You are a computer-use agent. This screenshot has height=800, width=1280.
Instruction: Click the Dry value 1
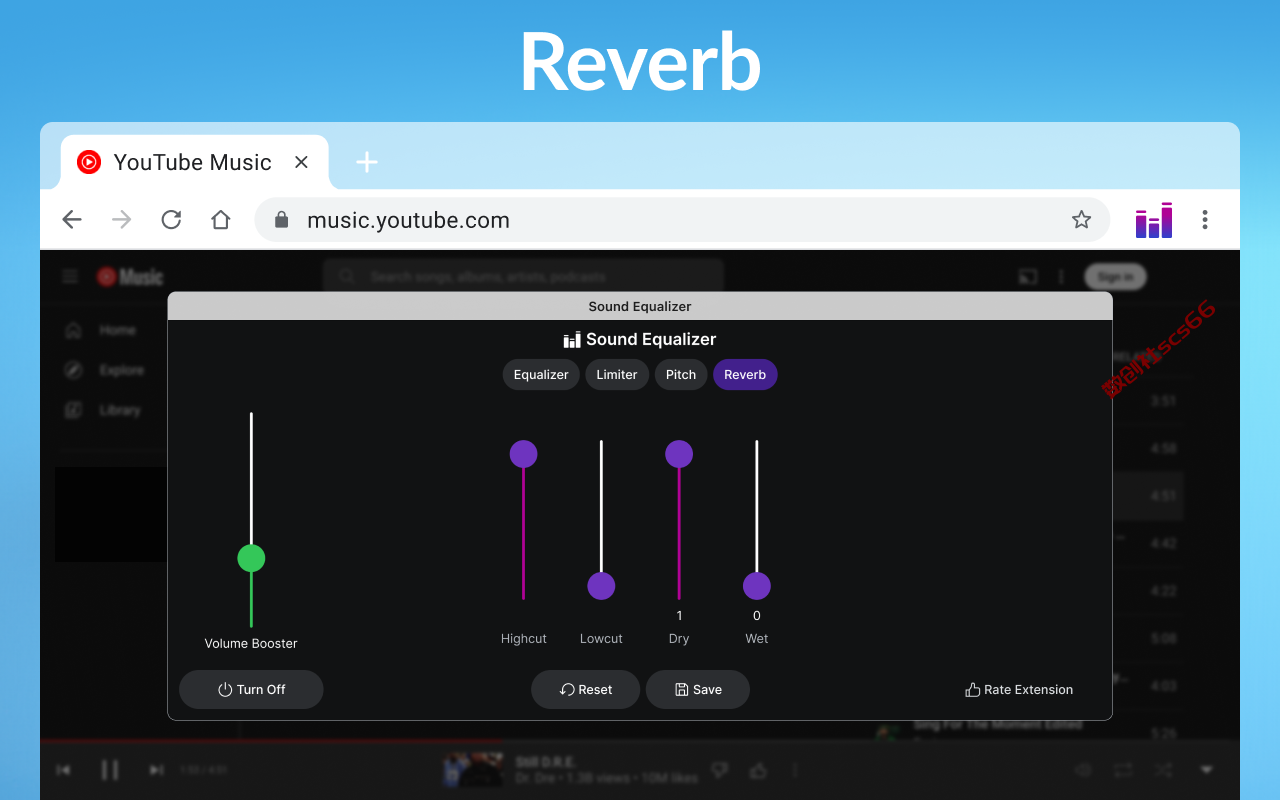(x=679, y=616)
